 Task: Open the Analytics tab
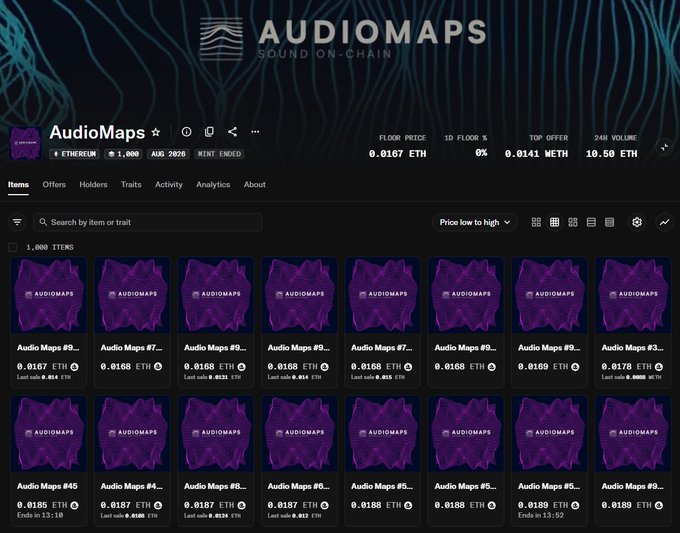(x=213, y=185)
